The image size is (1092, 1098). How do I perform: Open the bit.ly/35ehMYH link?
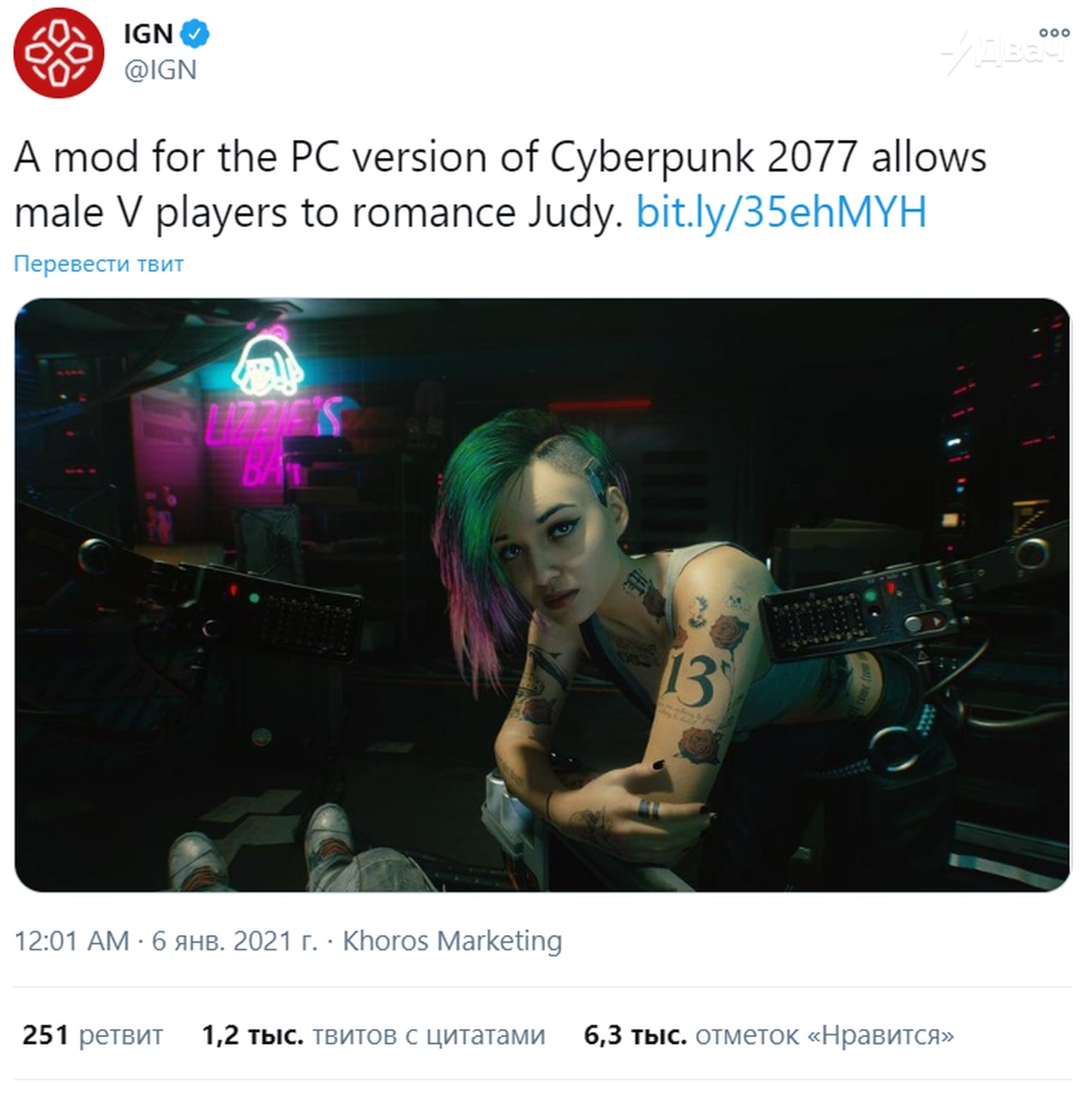tap(781, 212)
